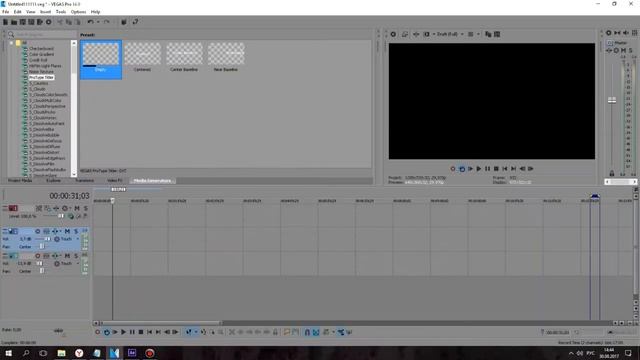Image resolution: width=640 pixels, height=360 pixels.
Task: Activate the What's This Help icon
Action: tap(135, 22)
